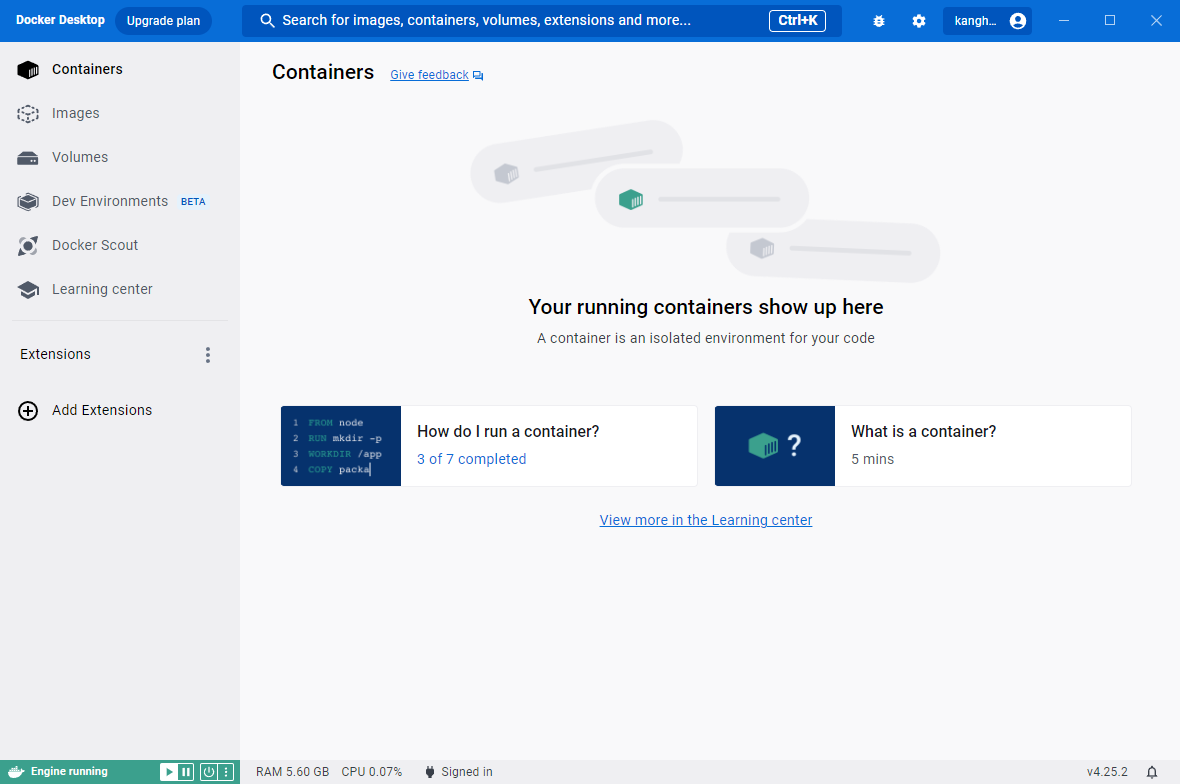Click the Docker Scout icon
The width and height of the screenshot is (1180, 784).
pos(28,245)
